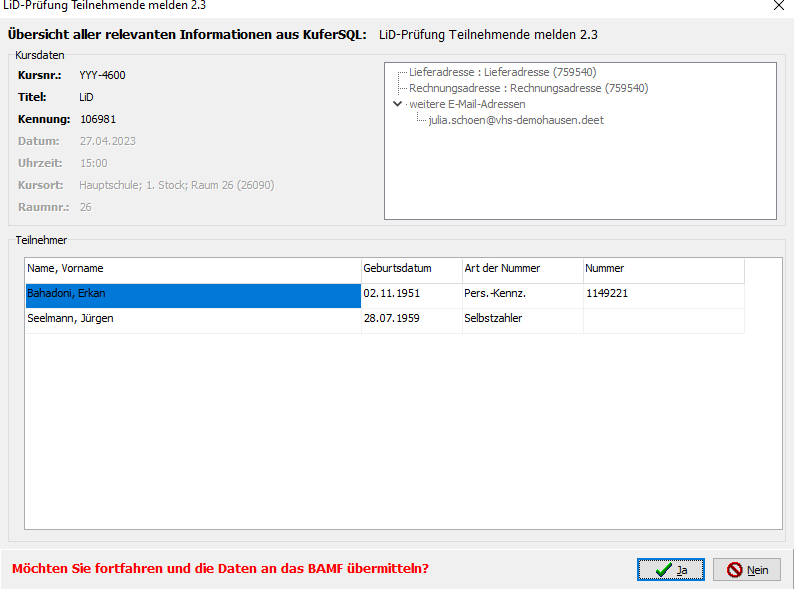
Task: Select the julia.schoen email address entry
Action: point(516,120)
